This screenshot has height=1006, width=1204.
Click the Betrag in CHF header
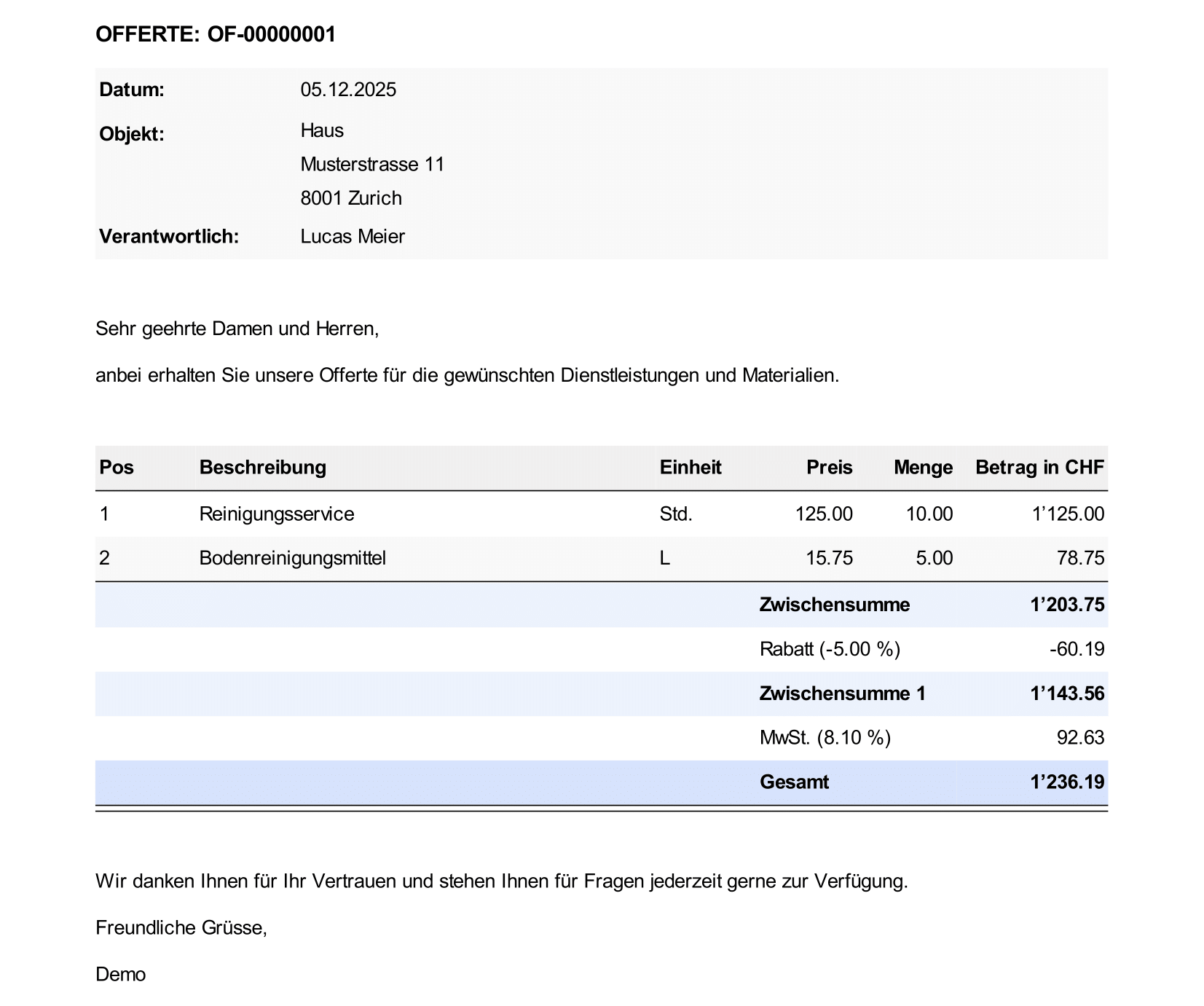[1039, 468]
